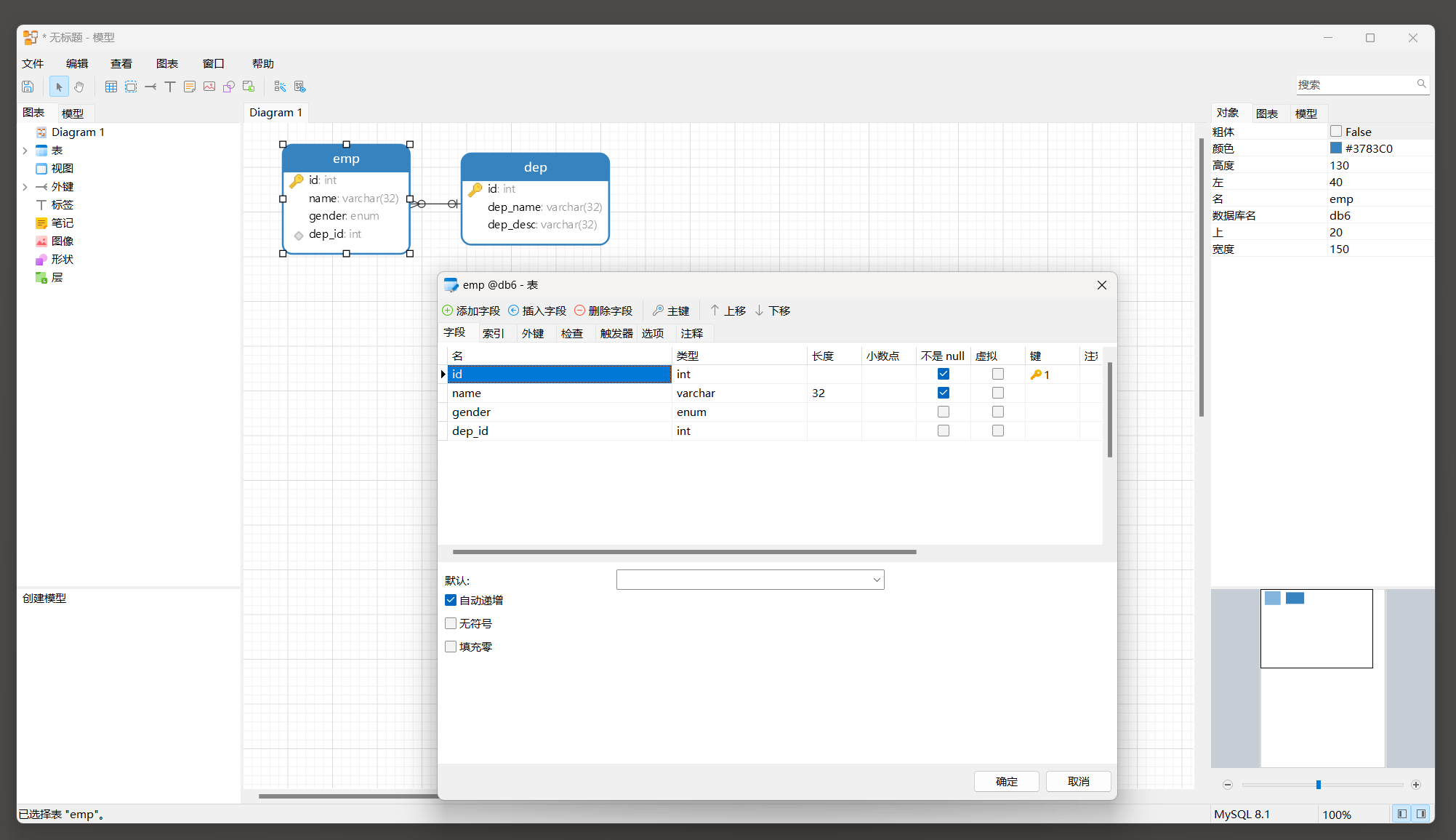The height and width of the screenshot is (840, 1456).
Task: Check virtual for the name field
Action: click(998, 393)
